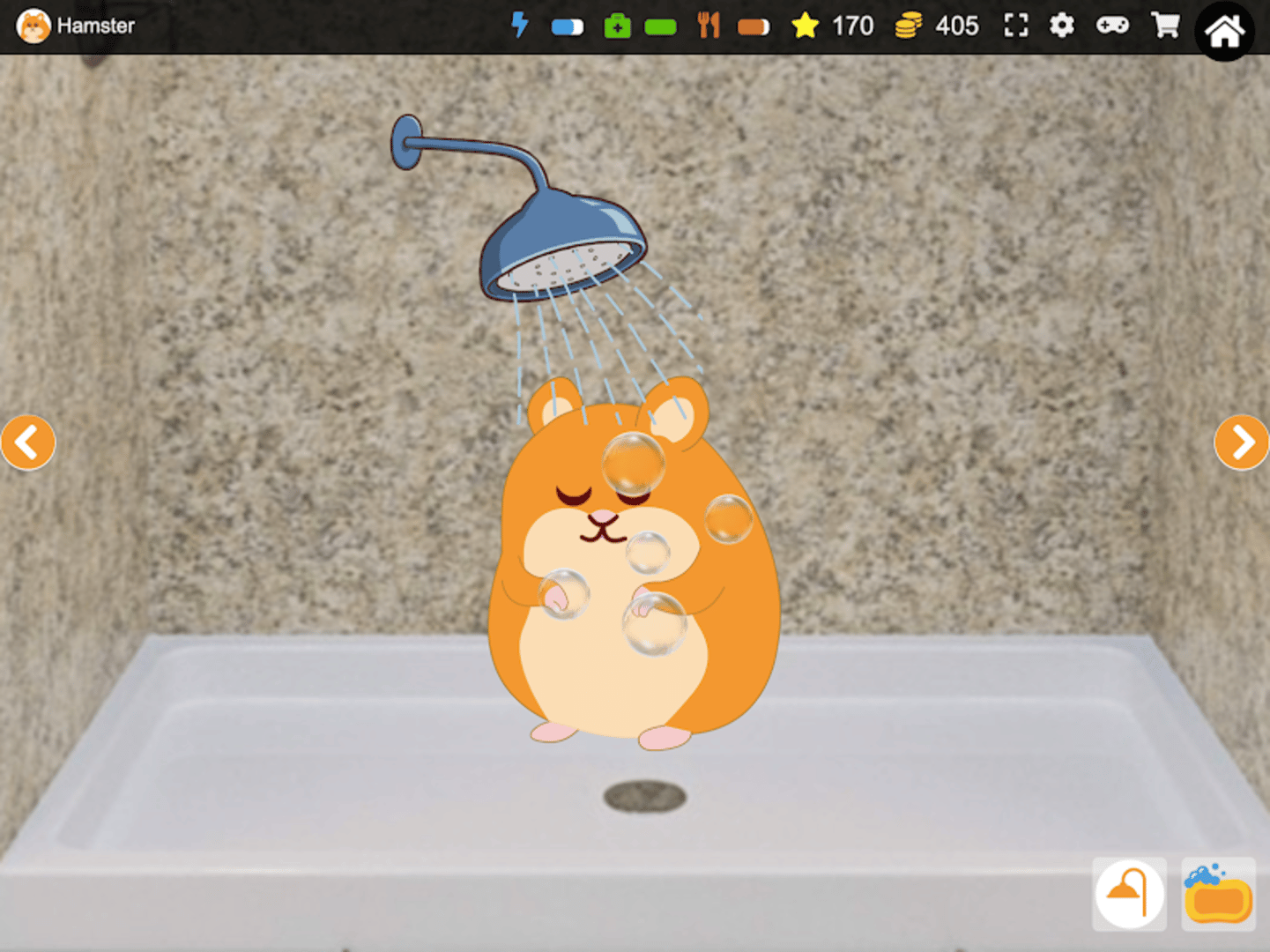Image resolution: width=1270 pixels, height=952 pixels.
Task: Click the orange hunger level bar
Action: click(x=753, y=27)
